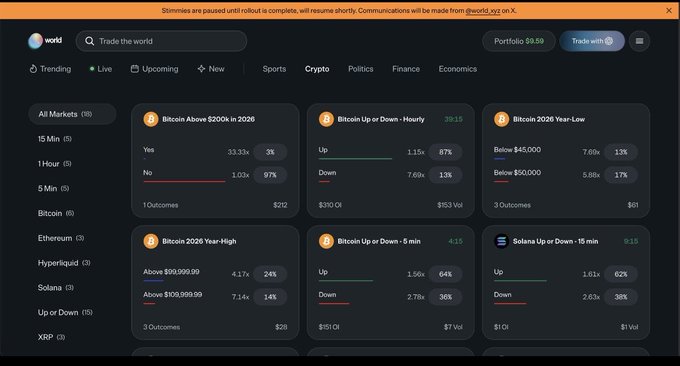Filter by 1 Hour markets
Screen dimensions: 680x366
click(x=55, y=163)
